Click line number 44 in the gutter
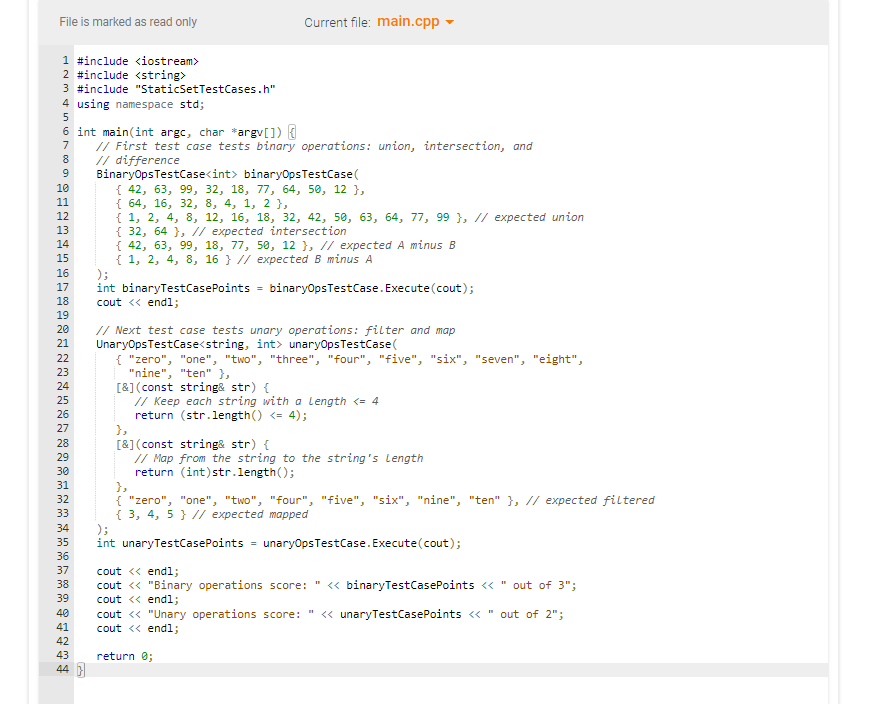The height and width of the screenshot is (704, 884). pos(62,669)
